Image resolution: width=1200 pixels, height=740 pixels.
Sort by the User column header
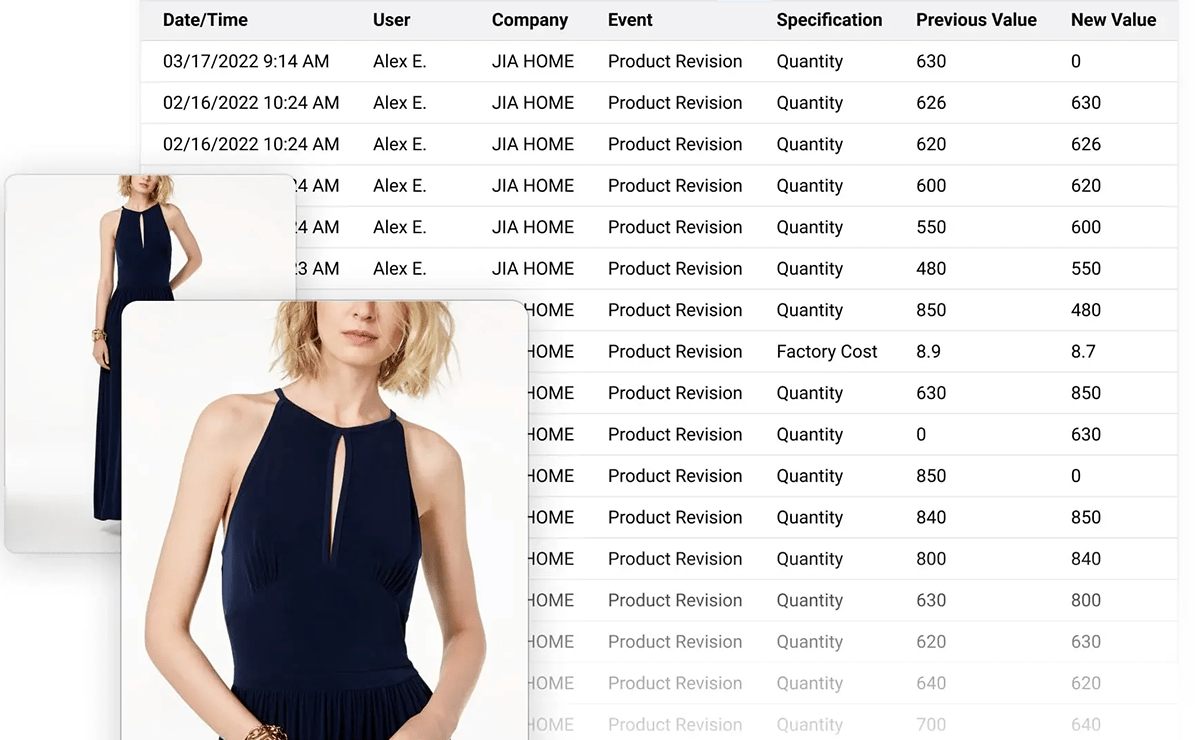(391, 20)
